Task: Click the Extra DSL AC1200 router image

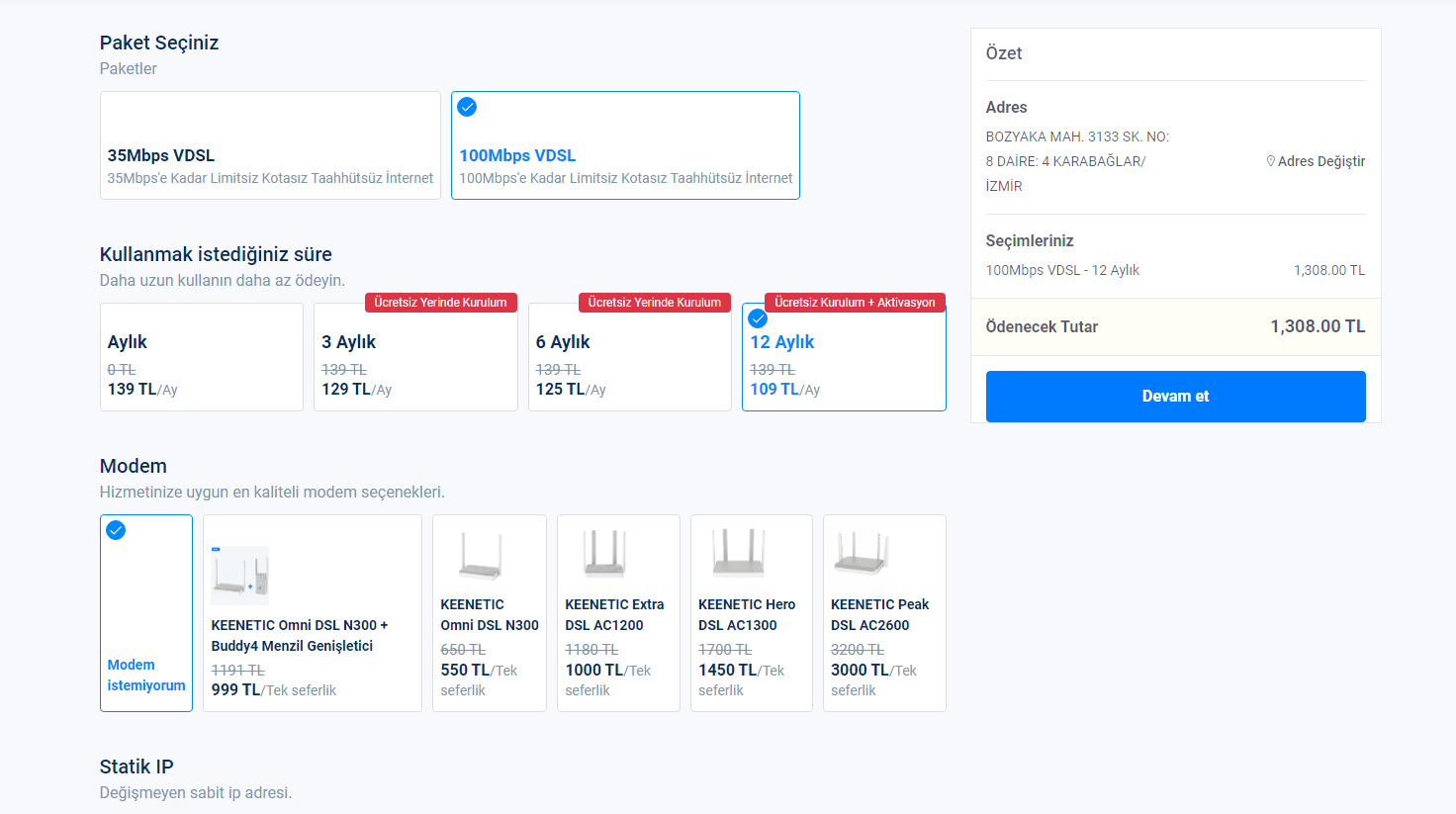Action: coord(604,554)
